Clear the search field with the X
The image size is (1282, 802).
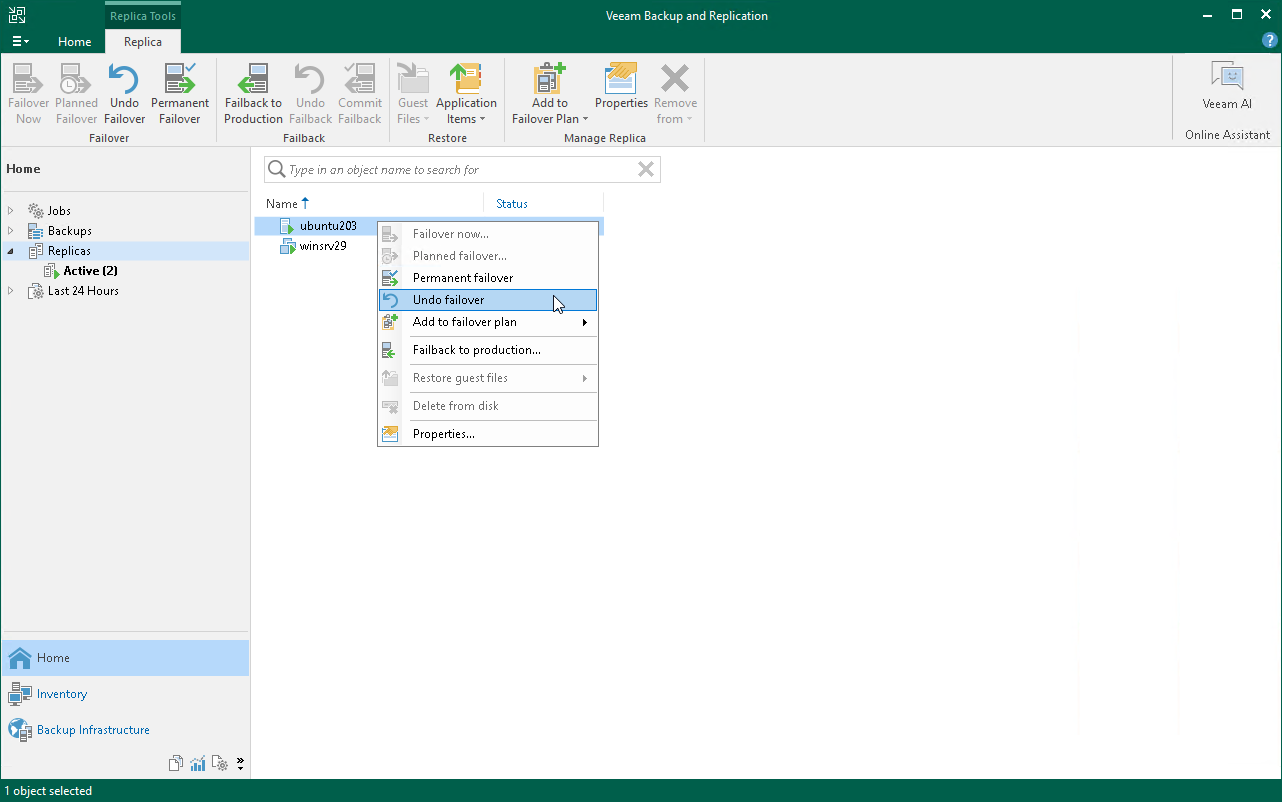click(x=646, y=170)
